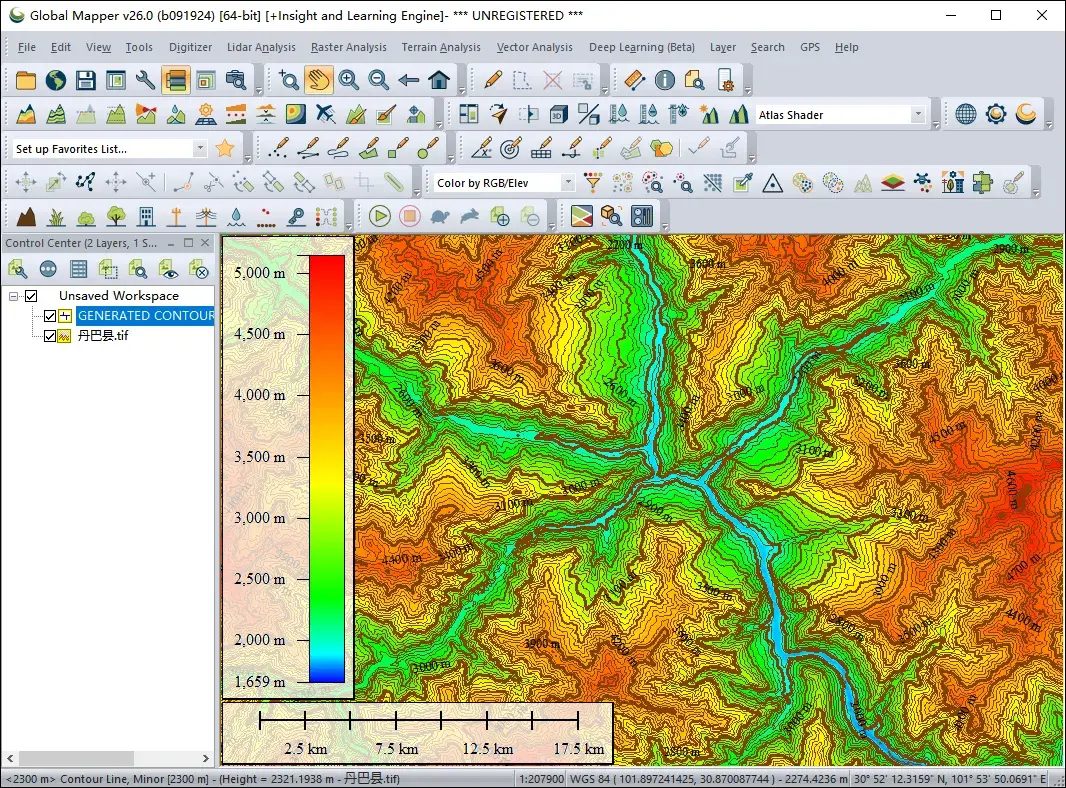The height and width of the screenshot is (788, 1066).
Task: Open the Atlas Shader dropdown
Action: pyautogui.click(x=917, y=115)
